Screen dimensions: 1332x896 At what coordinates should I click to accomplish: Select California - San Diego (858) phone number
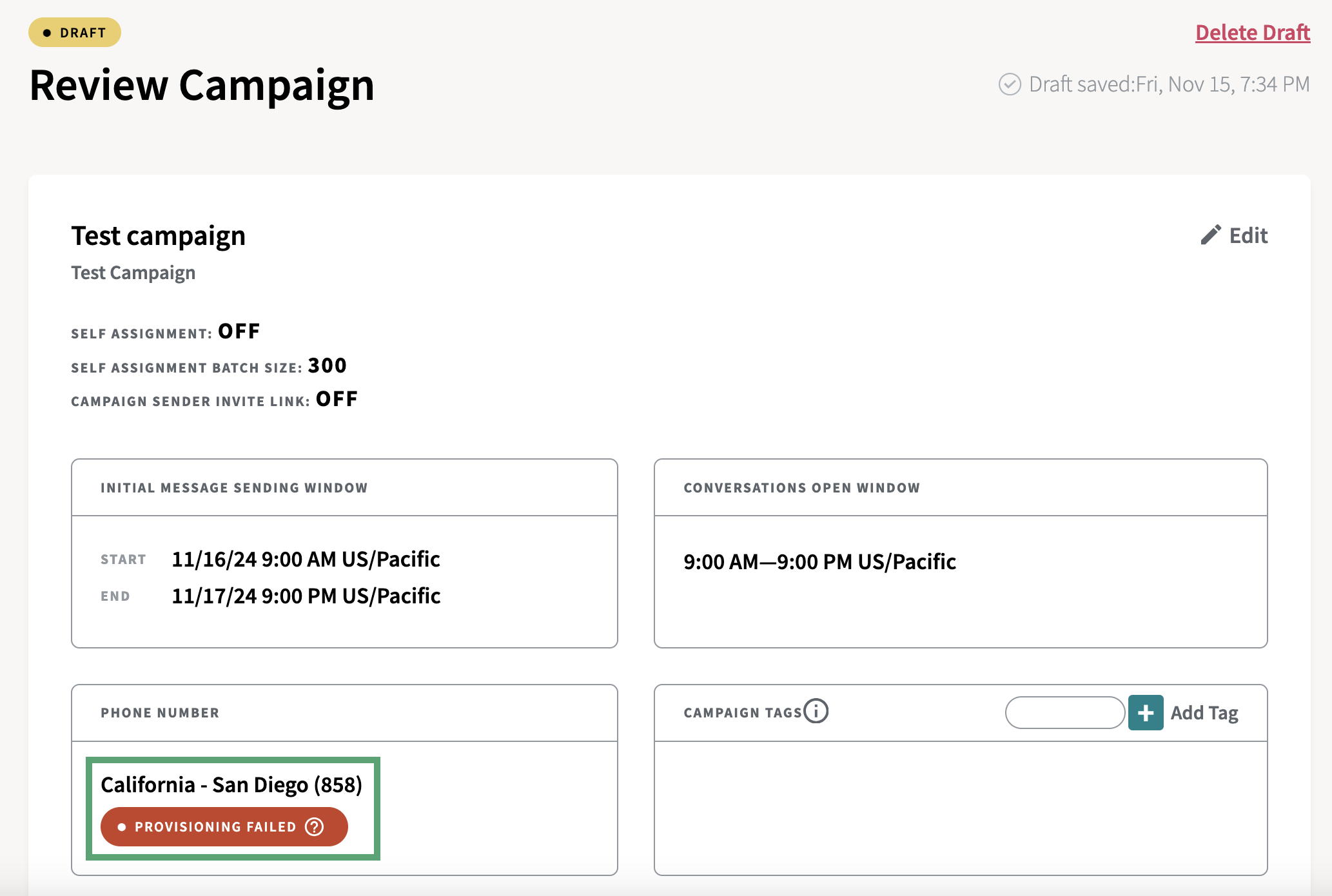(231, 785)
